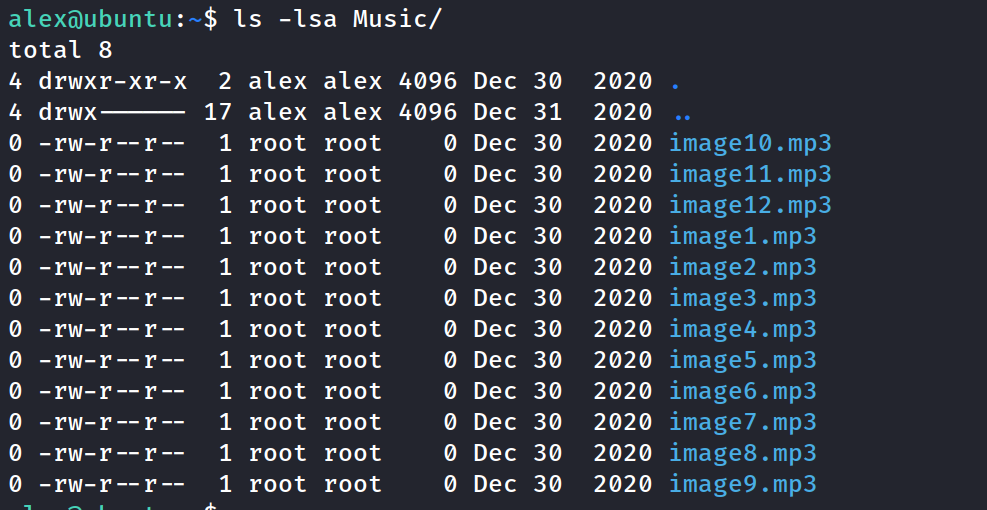Click the "total 8" output line

(60, 50)
